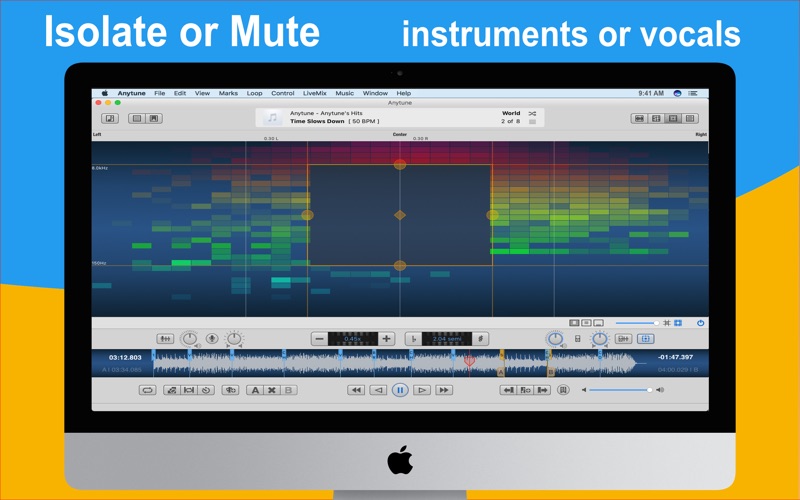This screenshot has width=800, height=500.
Task: Click the third layout icon above the zoom slider
Action: [598, 323]
